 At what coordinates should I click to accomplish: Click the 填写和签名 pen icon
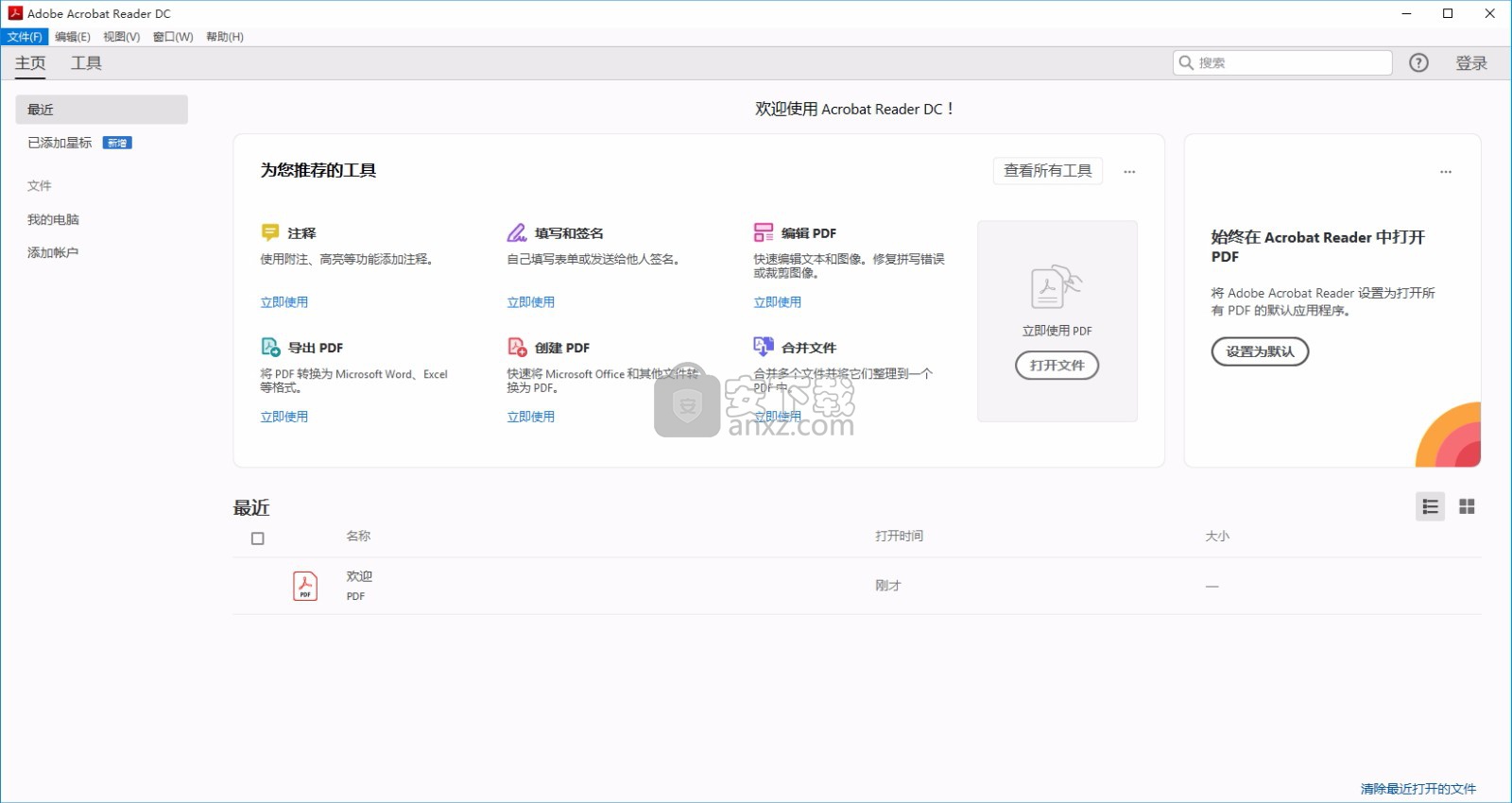(x=517, y=232)
